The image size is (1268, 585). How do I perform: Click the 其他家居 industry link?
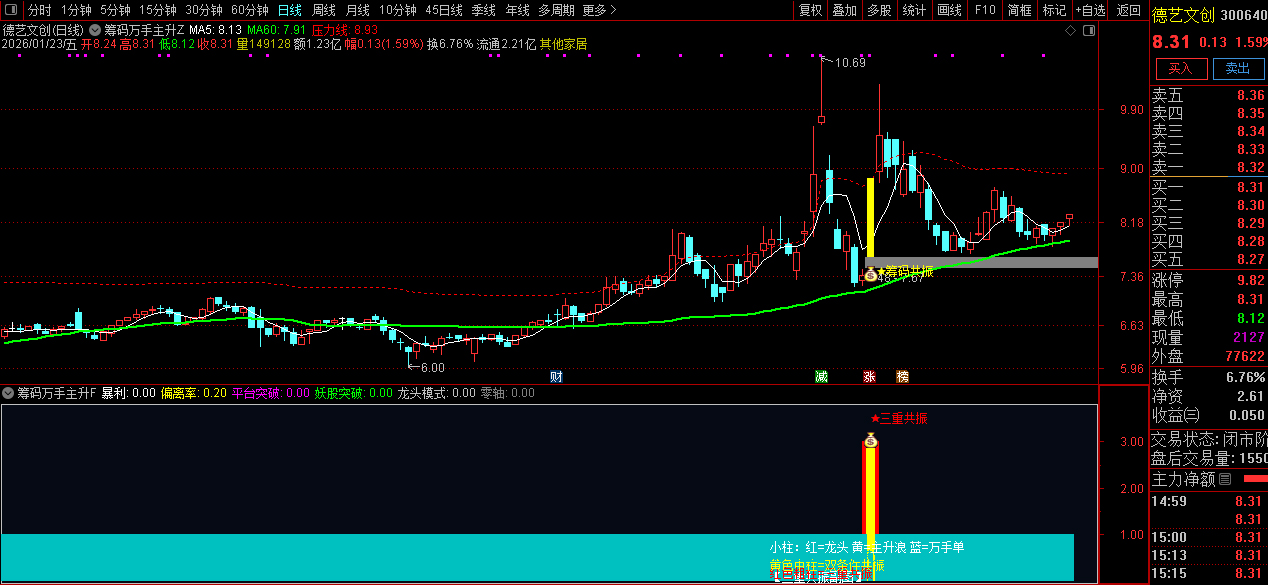563,44
